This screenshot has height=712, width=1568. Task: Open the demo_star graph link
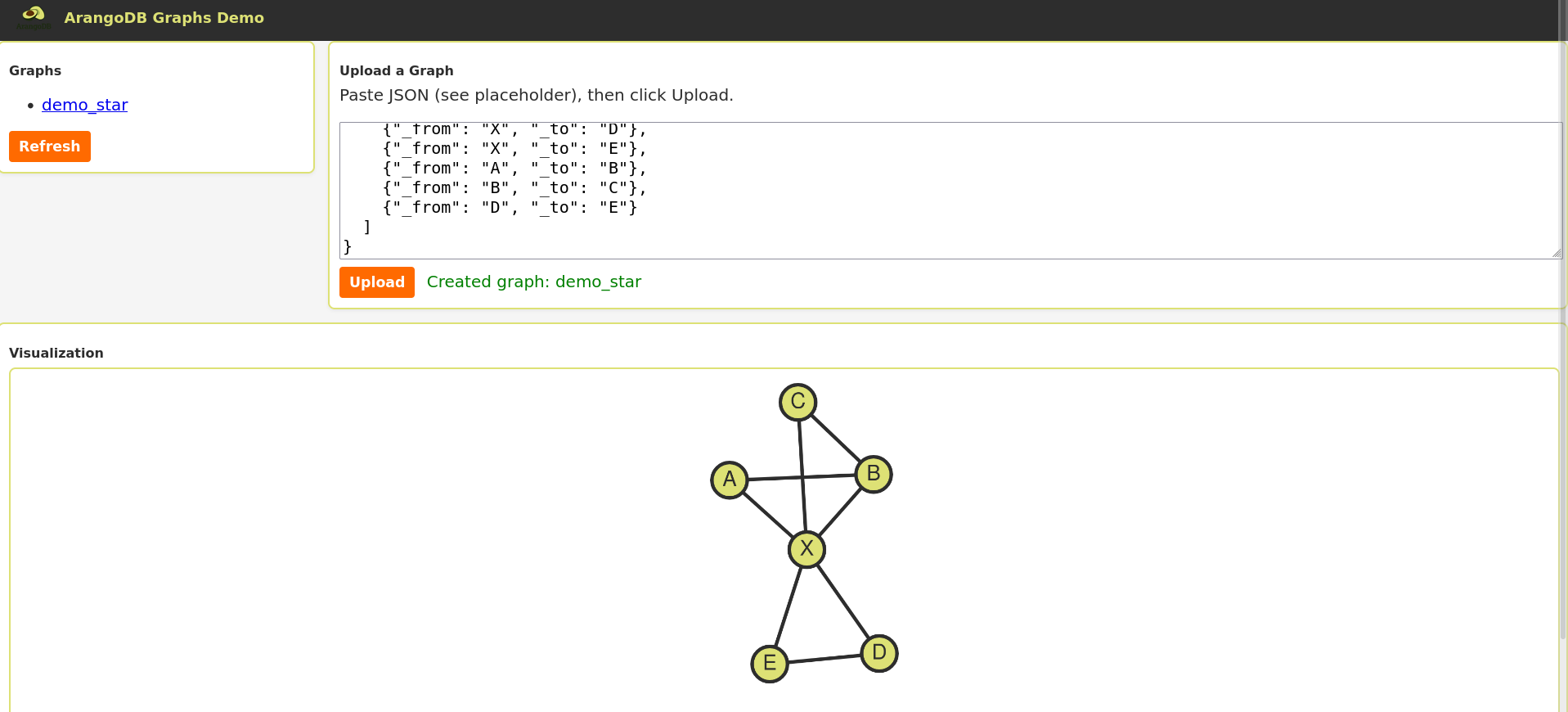click(84, 105)
